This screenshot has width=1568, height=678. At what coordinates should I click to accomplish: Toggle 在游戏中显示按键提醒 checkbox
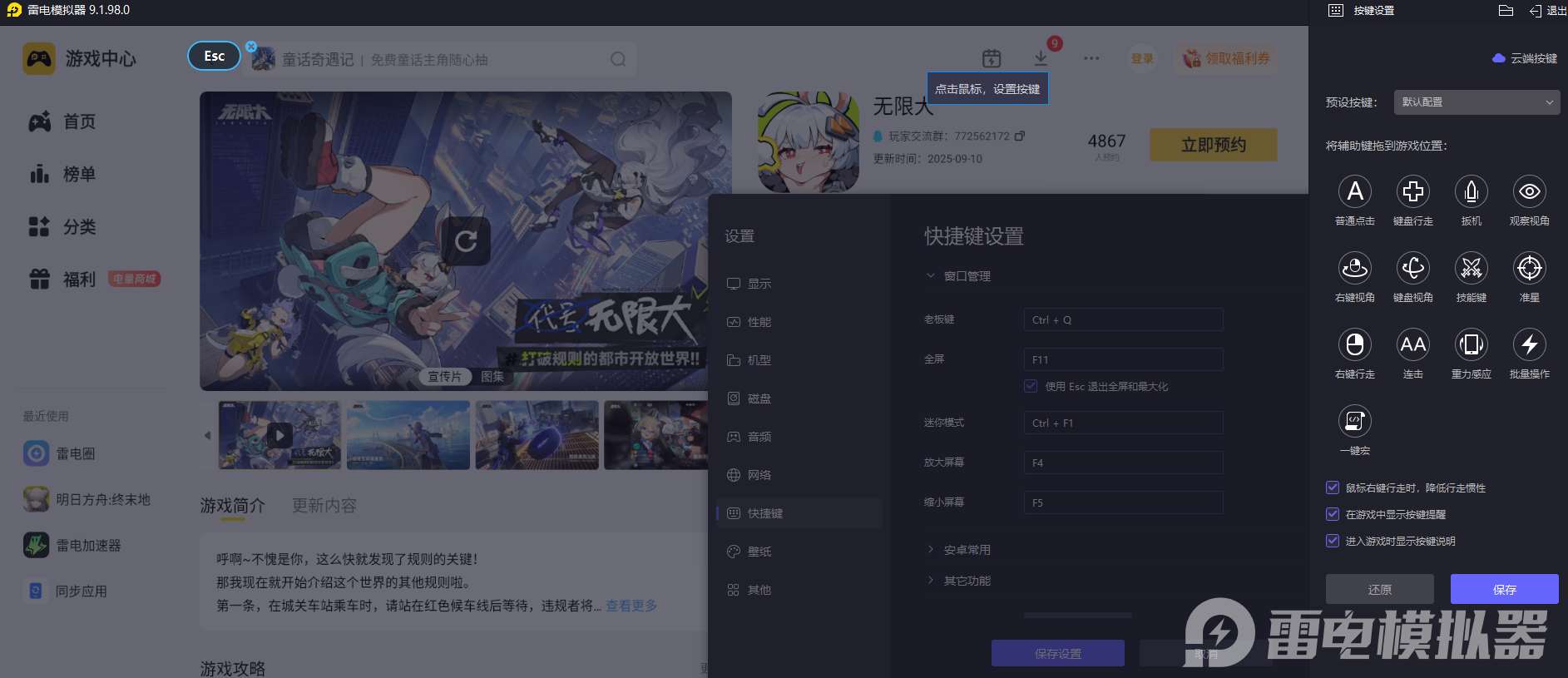click(x=1333, y=514)
